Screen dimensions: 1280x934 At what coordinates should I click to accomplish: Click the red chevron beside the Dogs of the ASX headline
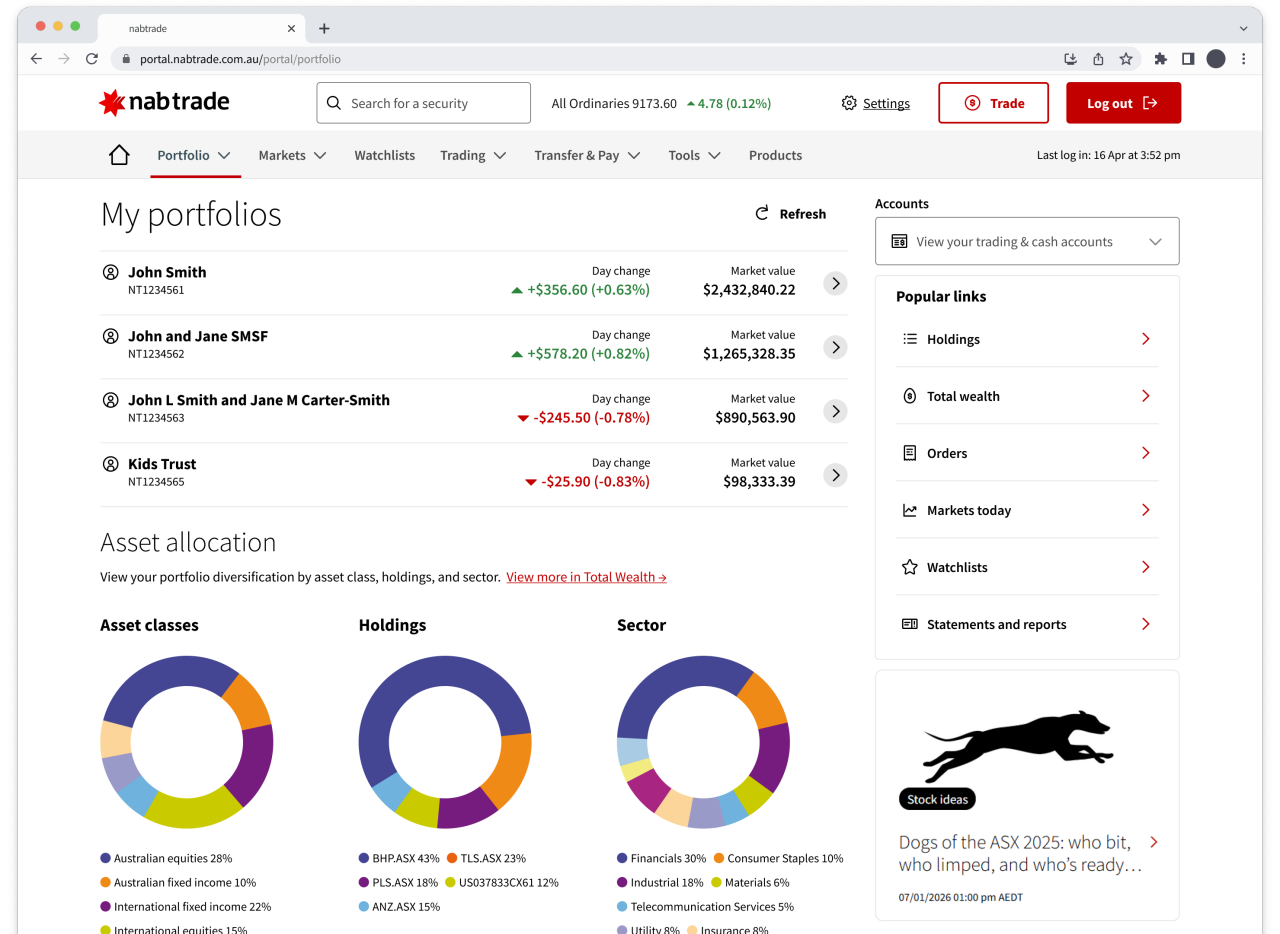tap(1154, 842)
